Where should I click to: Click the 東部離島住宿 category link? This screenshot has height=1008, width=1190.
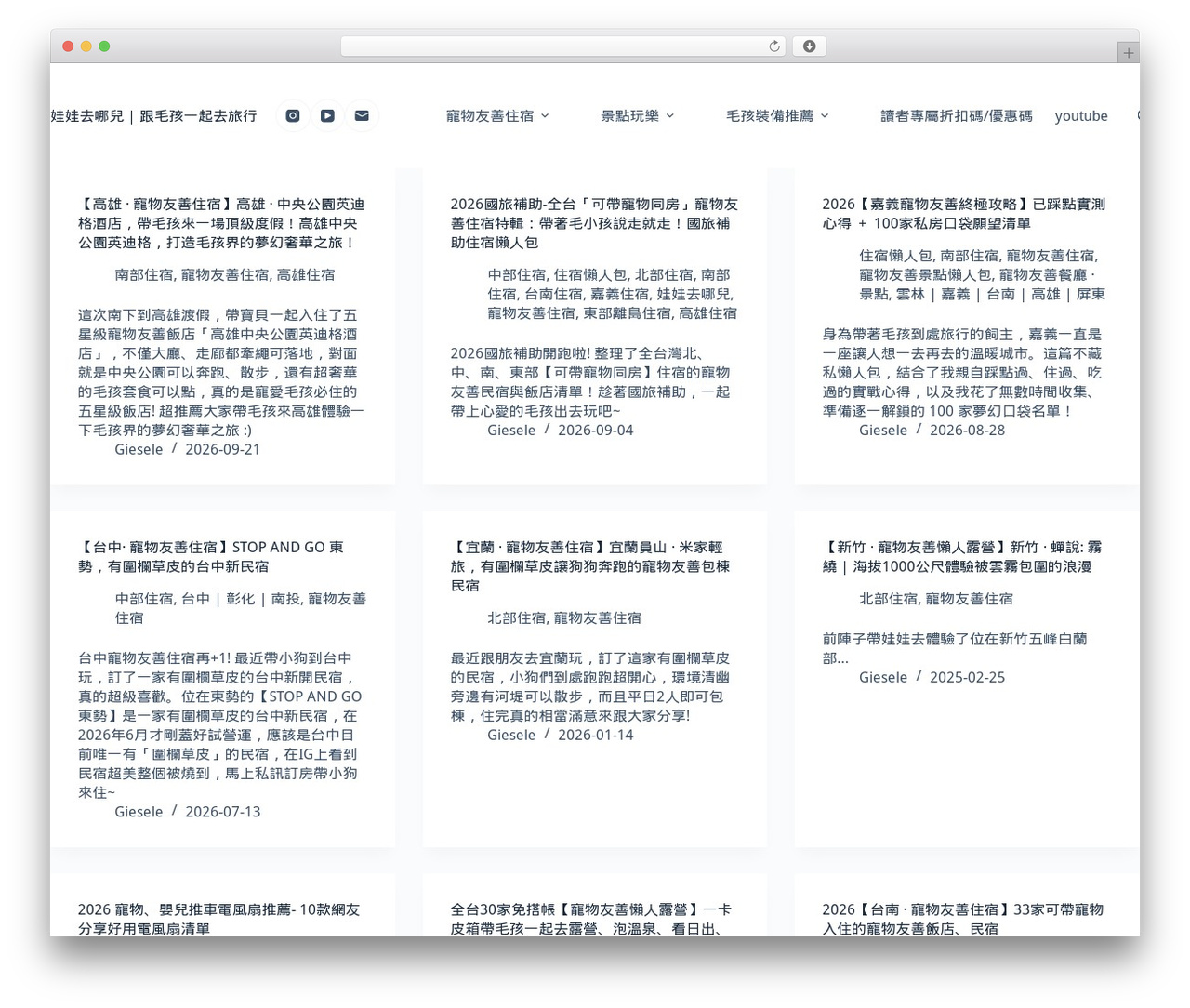click(x=627, y=313)
